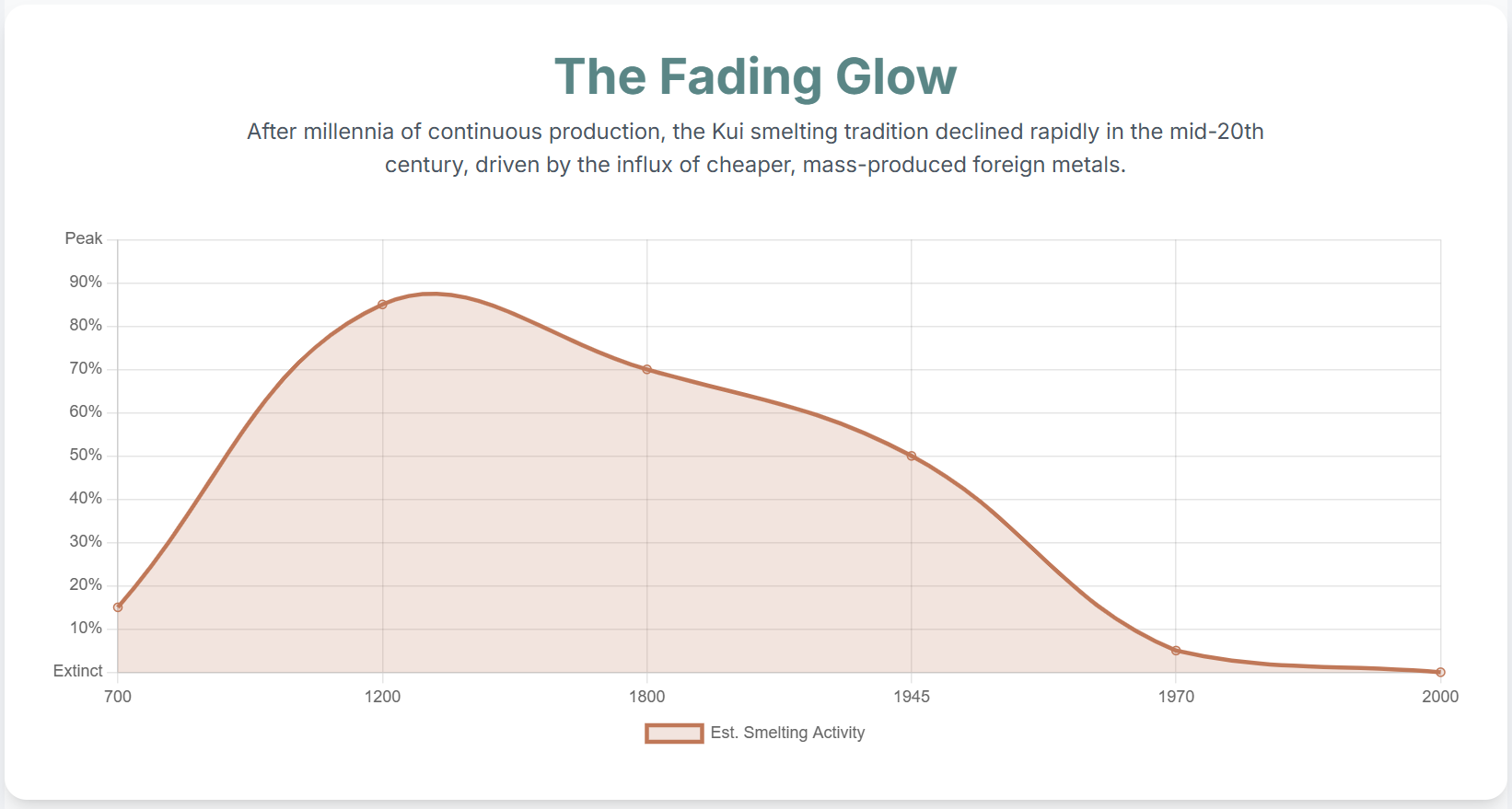1512x809 pixels.
Task: Select the 1970 data point on the line
Action: pyautogui.click(x=1176, y=651)
